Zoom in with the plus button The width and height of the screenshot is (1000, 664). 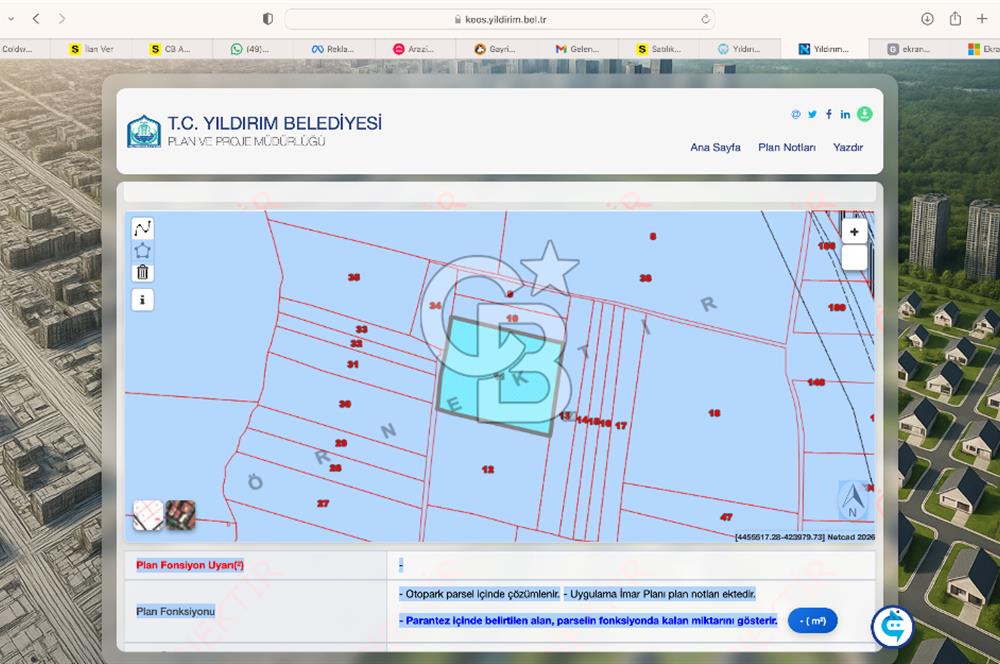point(854,232)
